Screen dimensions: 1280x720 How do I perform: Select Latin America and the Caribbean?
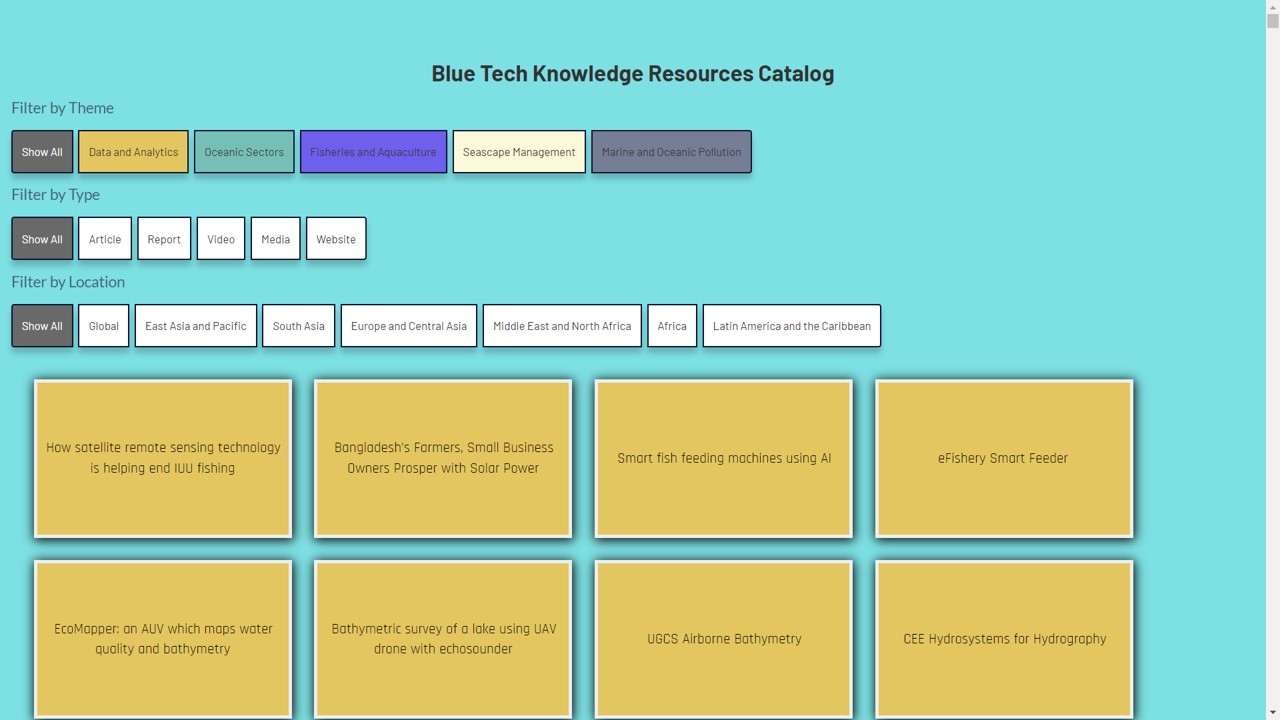(791, 326)
